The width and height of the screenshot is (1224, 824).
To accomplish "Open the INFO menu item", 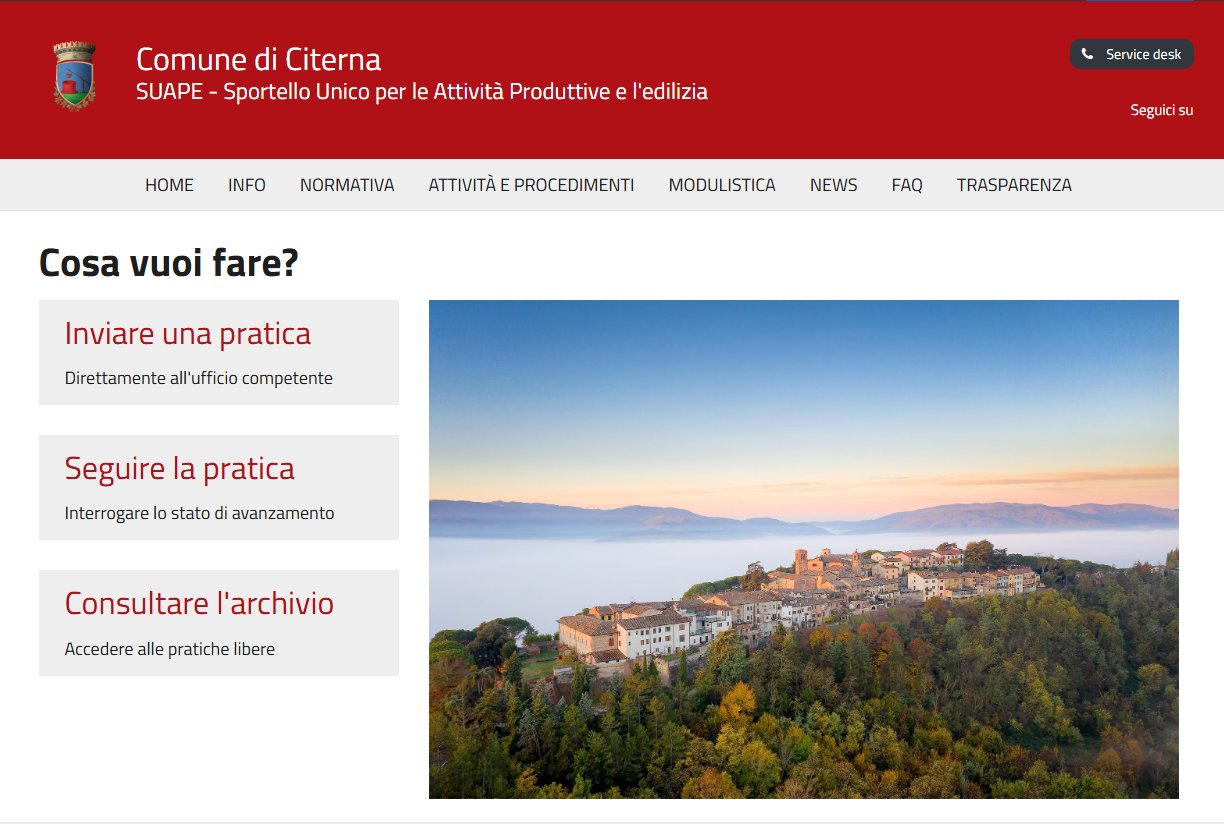I will [247, 185].
